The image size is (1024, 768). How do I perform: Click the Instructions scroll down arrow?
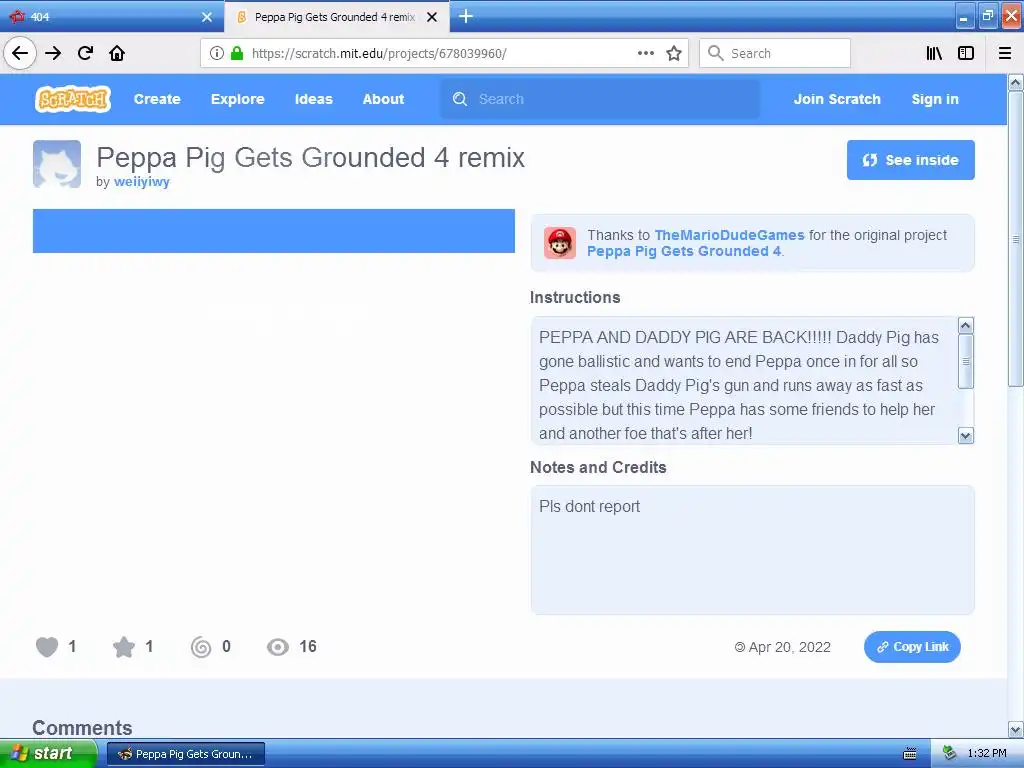coord(965,436)
